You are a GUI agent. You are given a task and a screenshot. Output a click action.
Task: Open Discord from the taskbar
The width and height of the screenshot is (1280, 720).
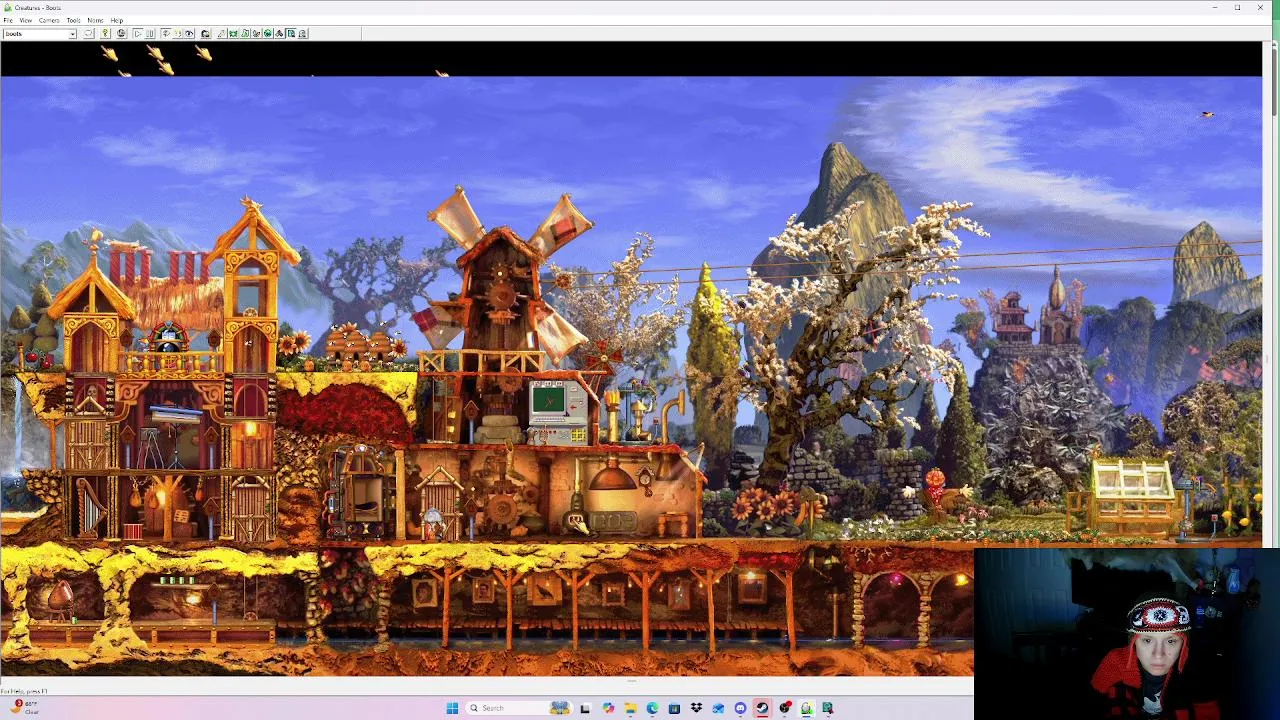click(x=740, y=708)
